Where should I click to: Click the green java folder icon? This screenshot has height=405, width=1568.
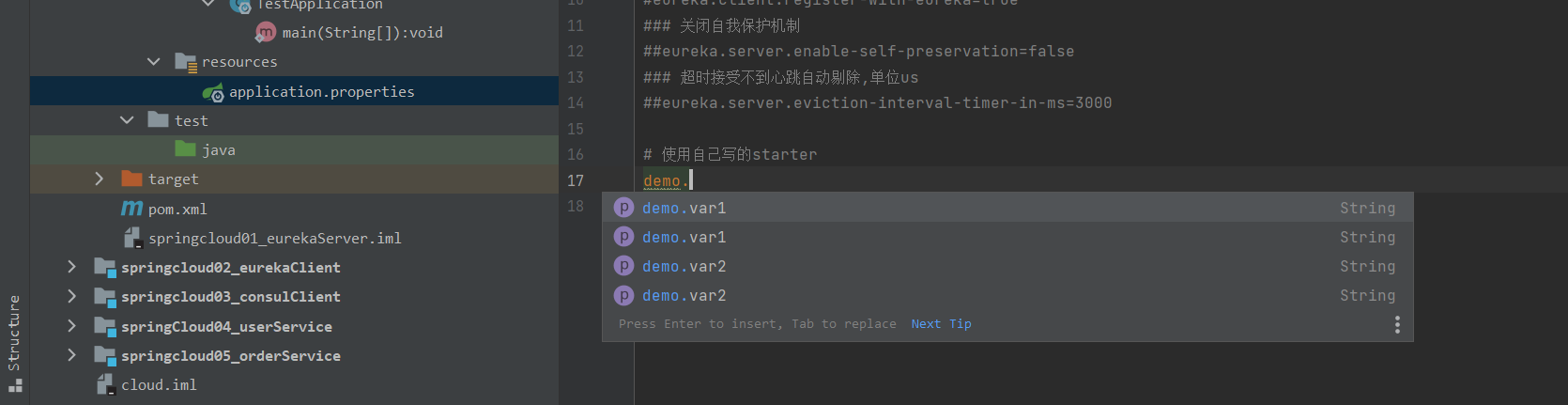186,149
